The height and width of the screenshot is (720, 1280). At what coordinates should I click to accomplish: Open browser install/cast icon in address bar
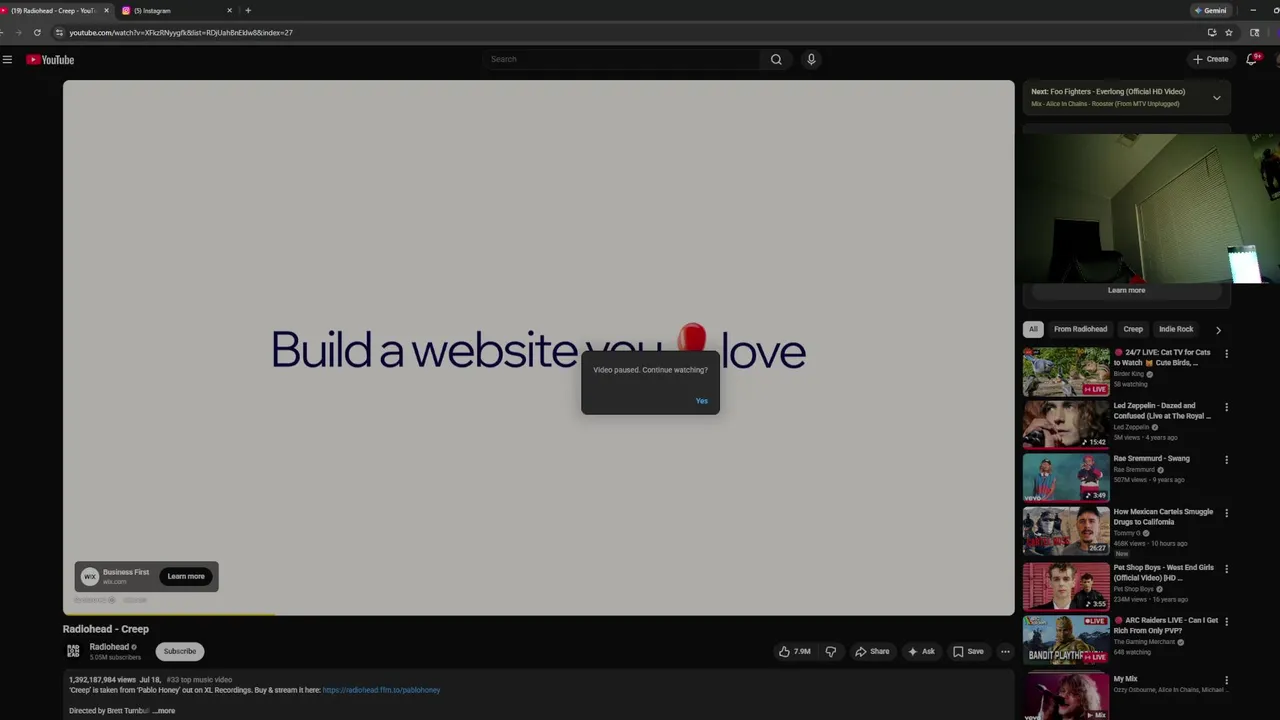(1212, 32)
